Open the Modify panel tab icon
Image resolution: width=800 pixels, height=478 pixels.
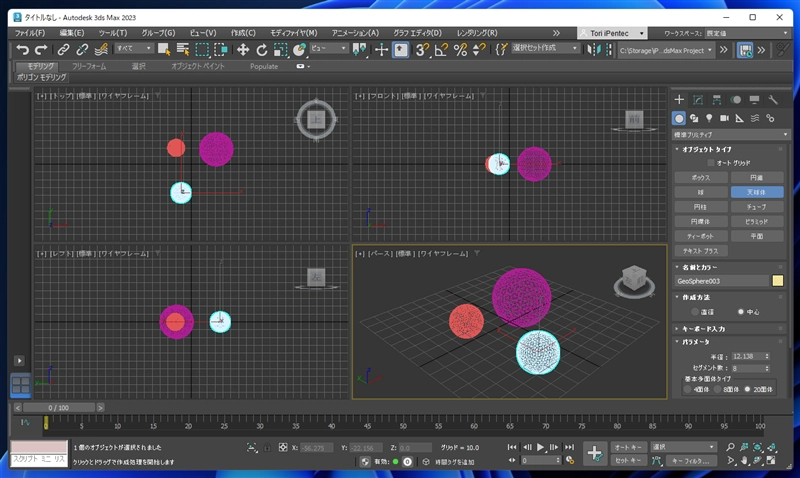(x=697, y=99)
